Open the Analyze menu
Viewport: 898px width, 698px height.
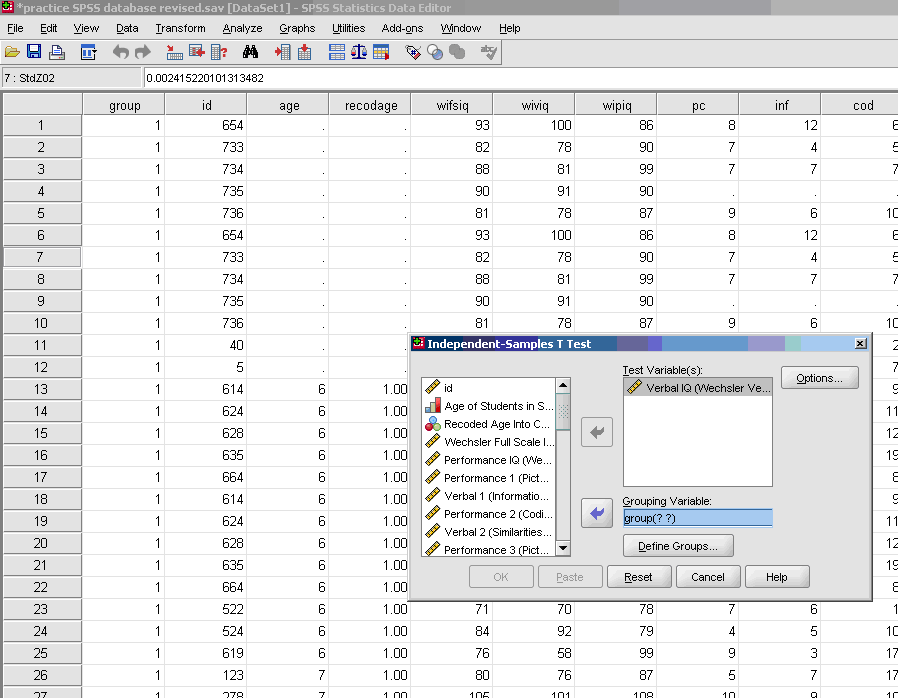coord(242,28)
